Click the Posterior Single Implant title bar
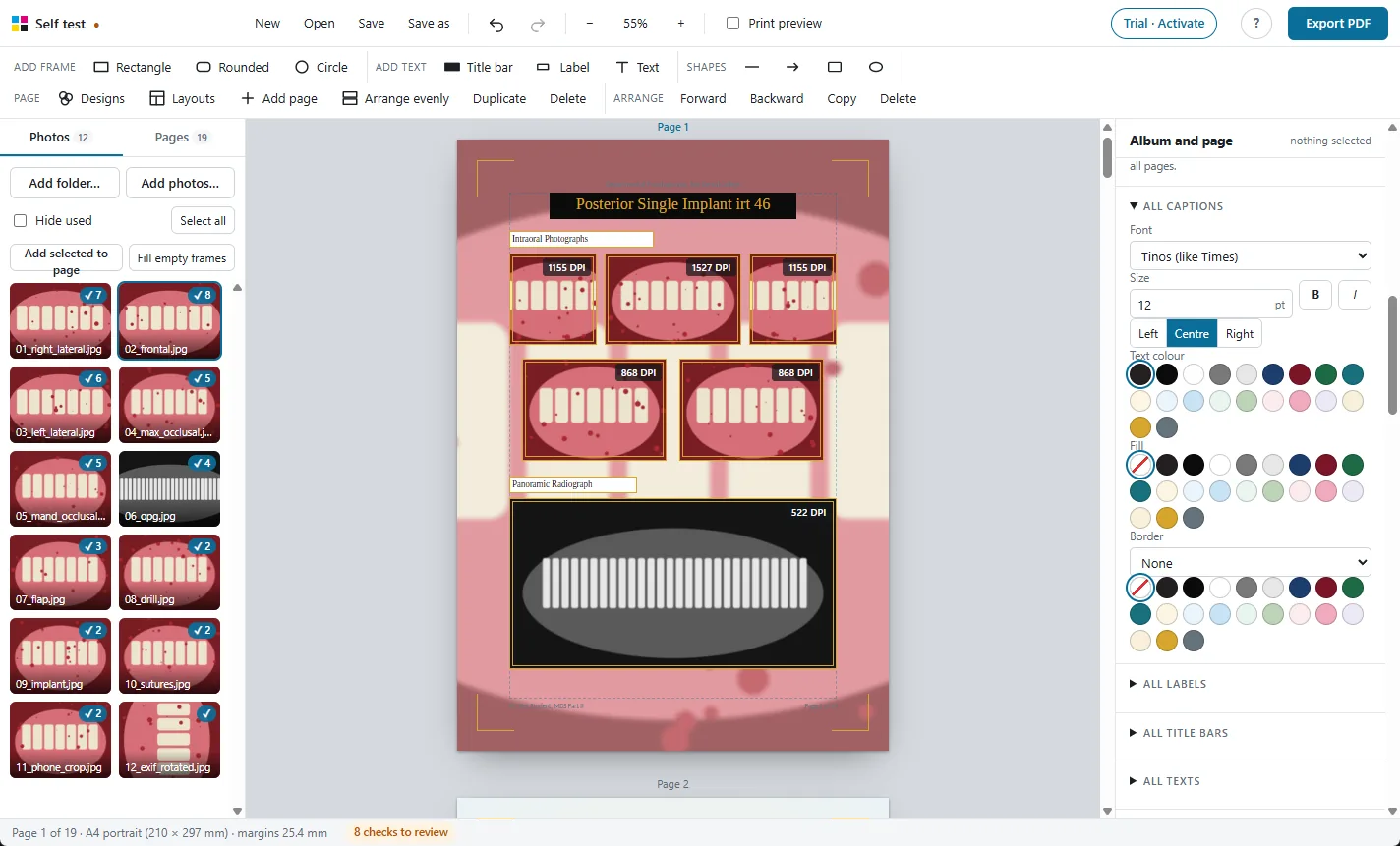 coord(672,205)
